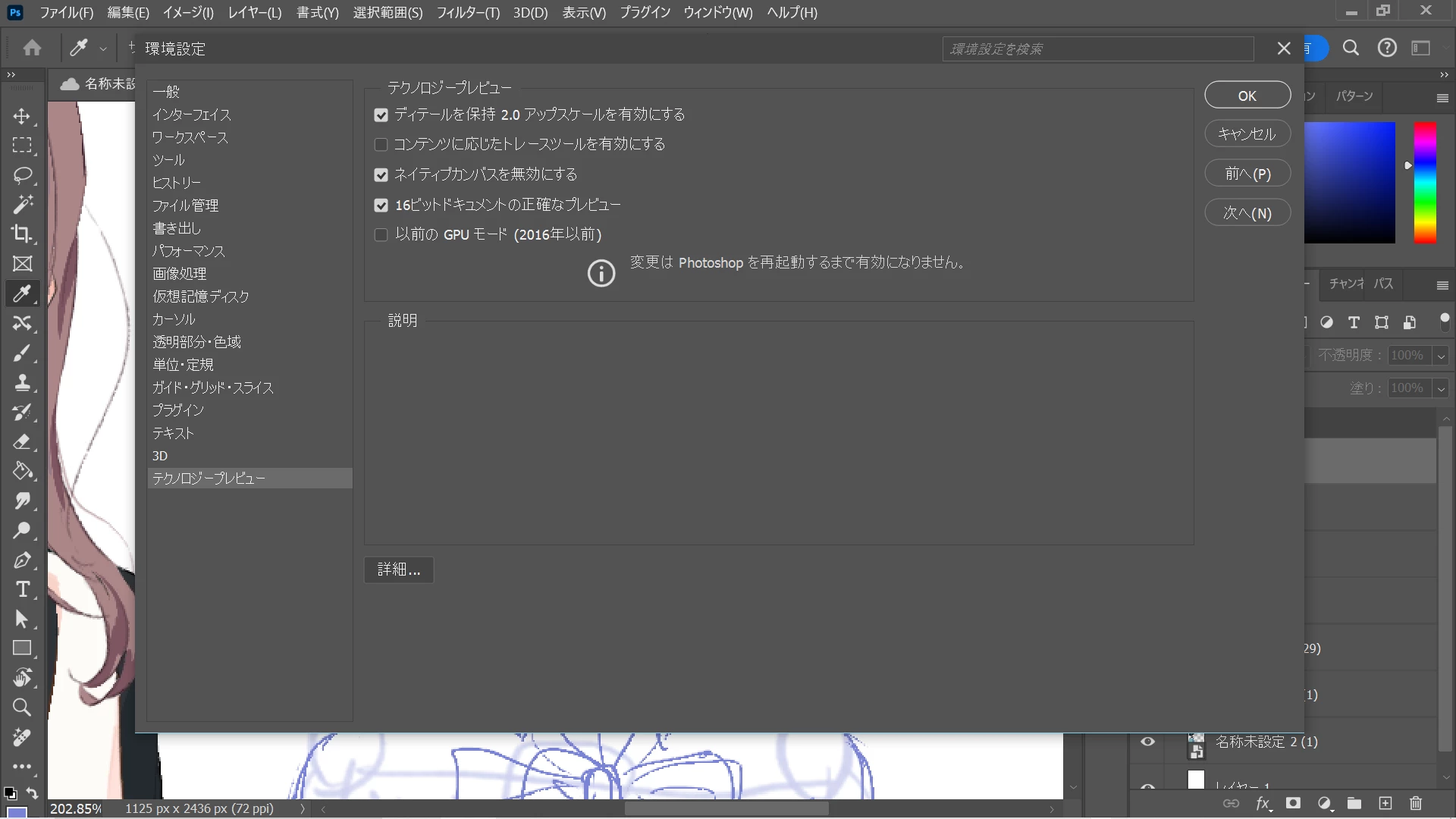Select パフォーマンス in preferences list
The height and width of the screenshot is (819, 1456).
189,251
